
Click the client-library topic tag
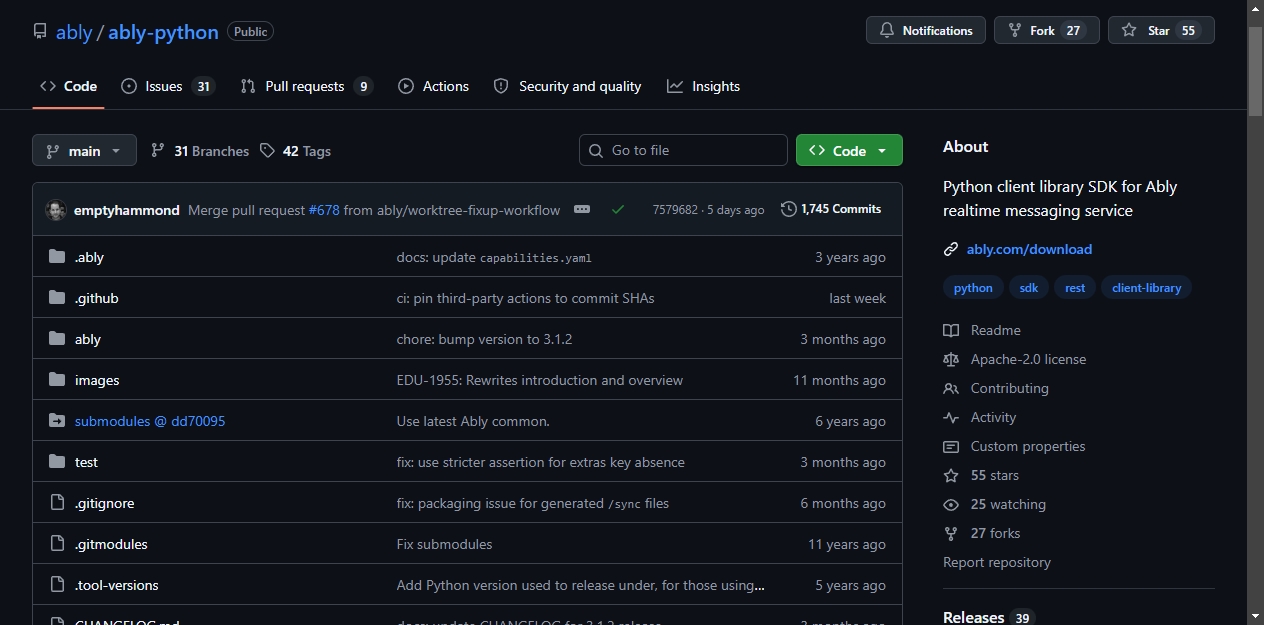[x=1147, y=288]
